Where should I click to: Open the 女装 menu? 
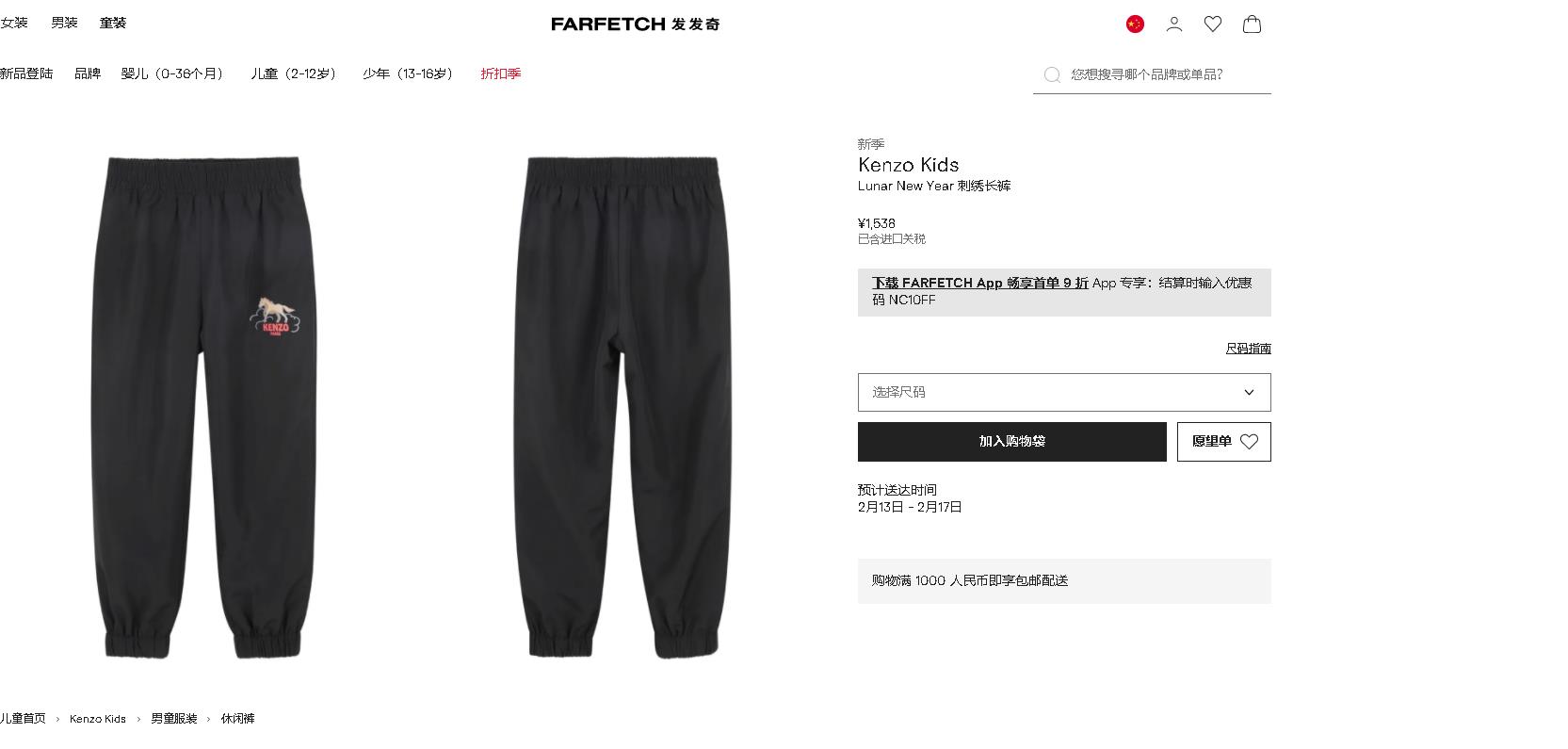pyautogui.click(x=14, y=23)
